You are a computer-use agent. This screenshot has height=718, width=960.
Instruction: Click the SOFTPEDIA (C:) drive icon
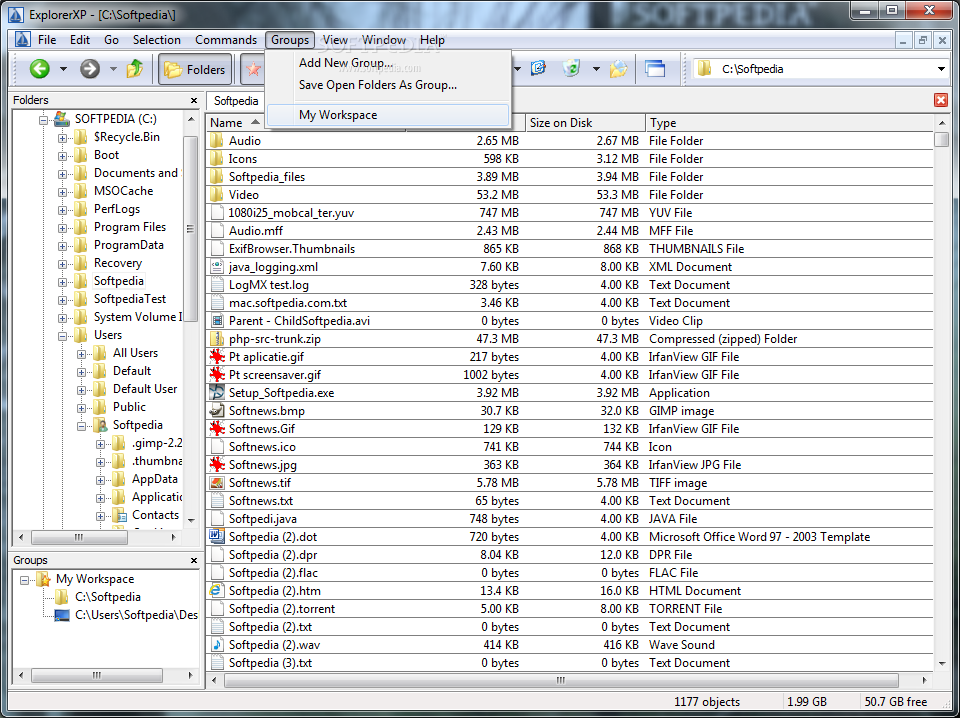pos(61,119)
